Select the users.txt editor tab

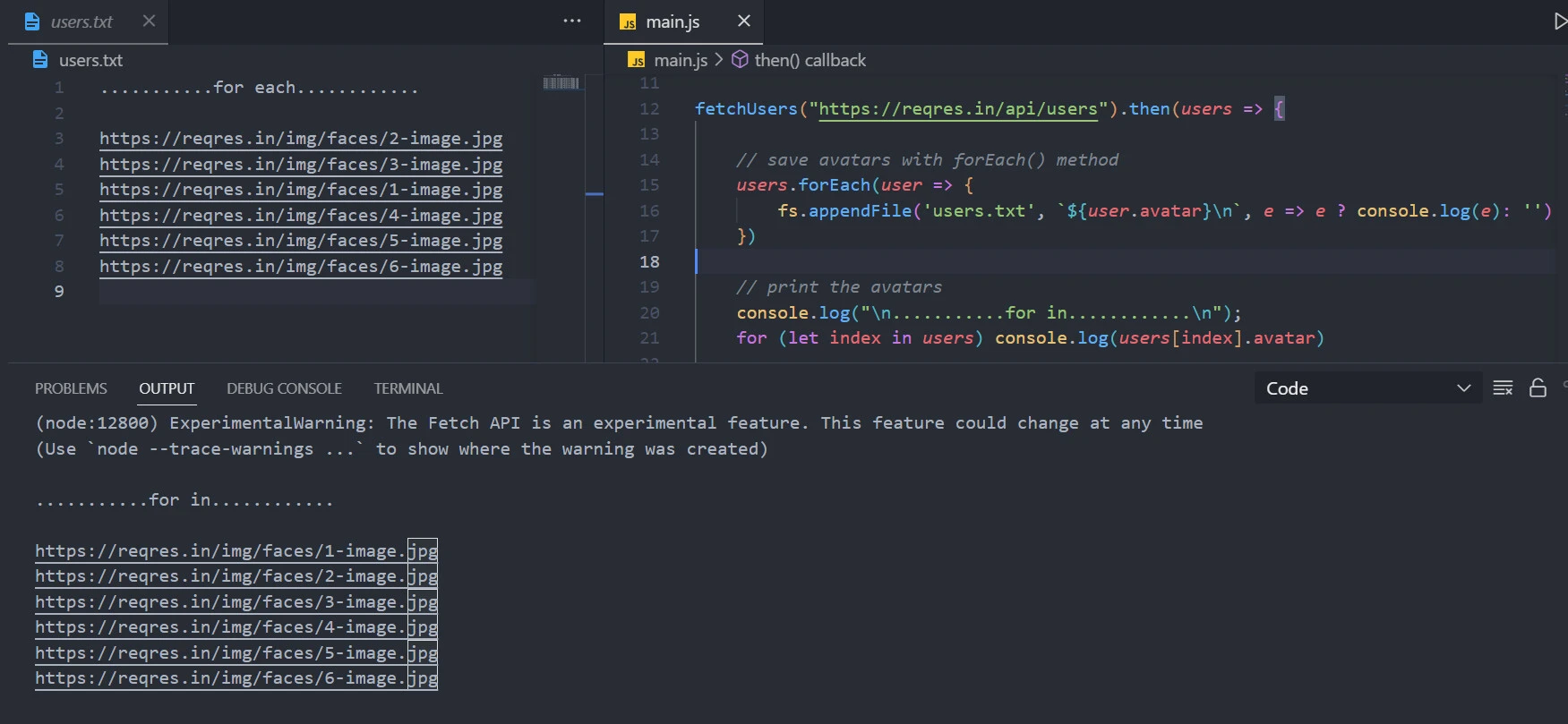[81, 21]
